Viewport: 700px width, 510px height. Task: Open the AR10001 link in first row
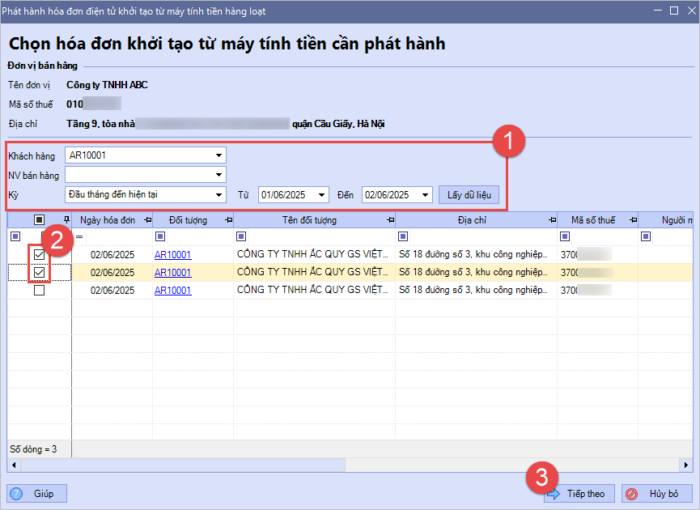pyautogui.click(x=172, y=255)
